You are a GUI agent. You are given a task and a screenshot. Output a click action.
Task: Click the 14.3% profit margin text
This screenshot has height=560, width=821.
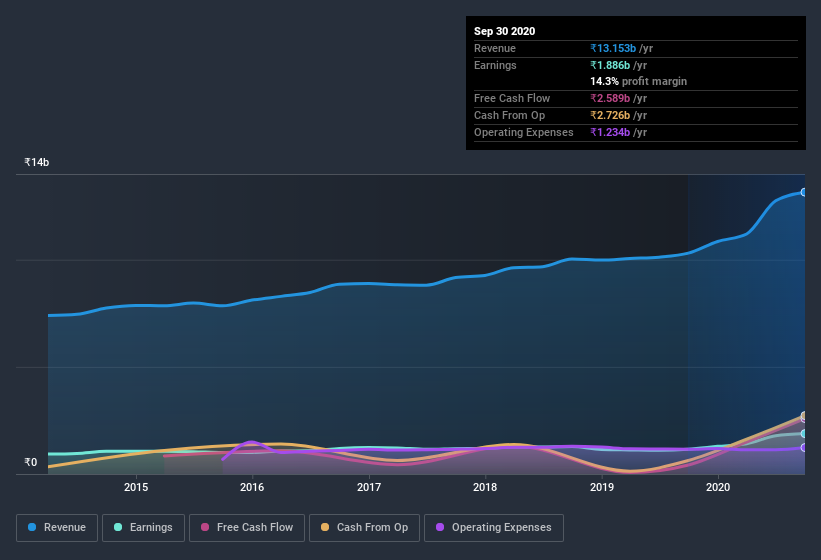click(x=639, y=81)
